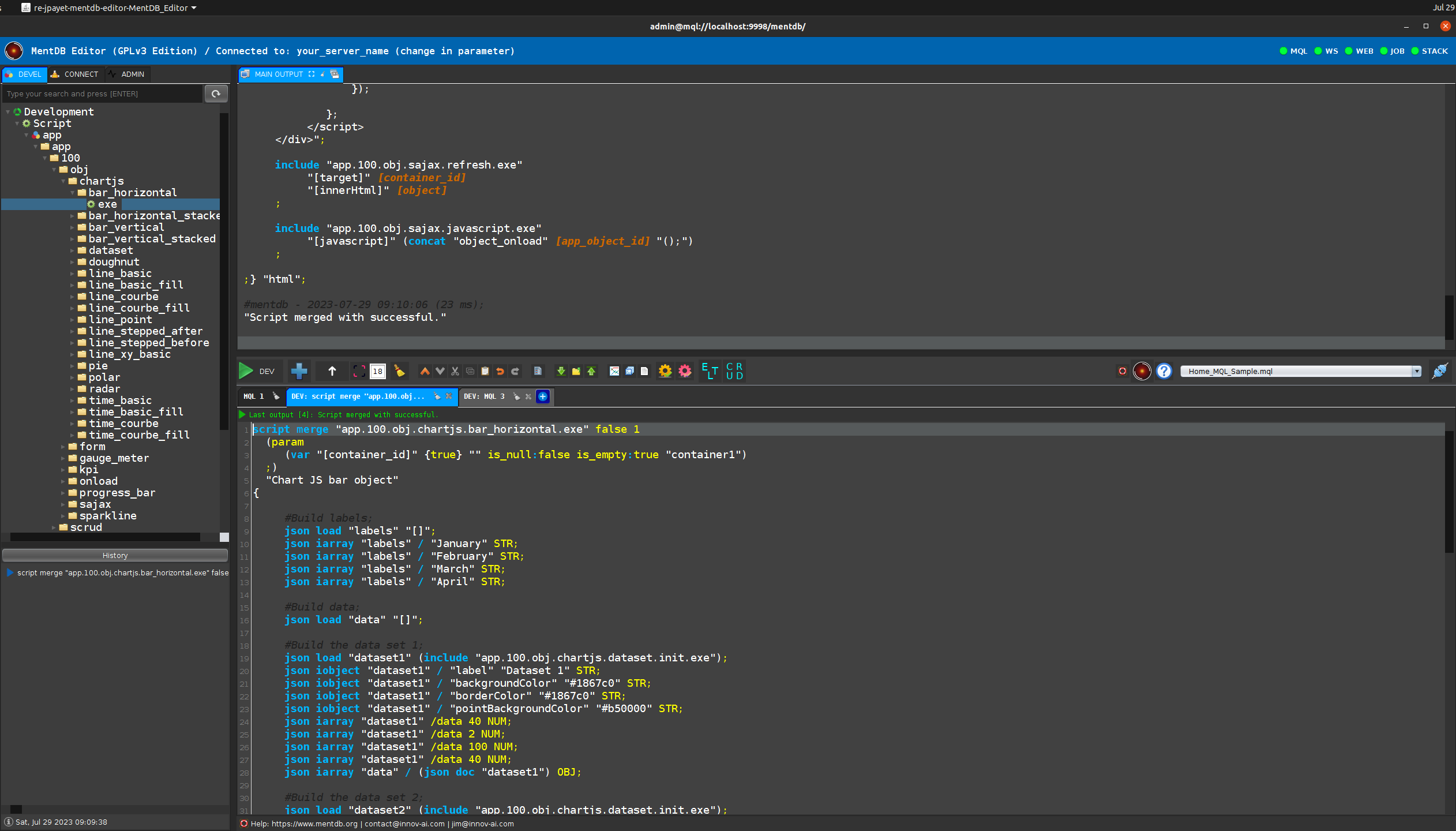The image size is (1456, 831).
Task: Cut selection with the scissors icon
Action: coord(455,371)
